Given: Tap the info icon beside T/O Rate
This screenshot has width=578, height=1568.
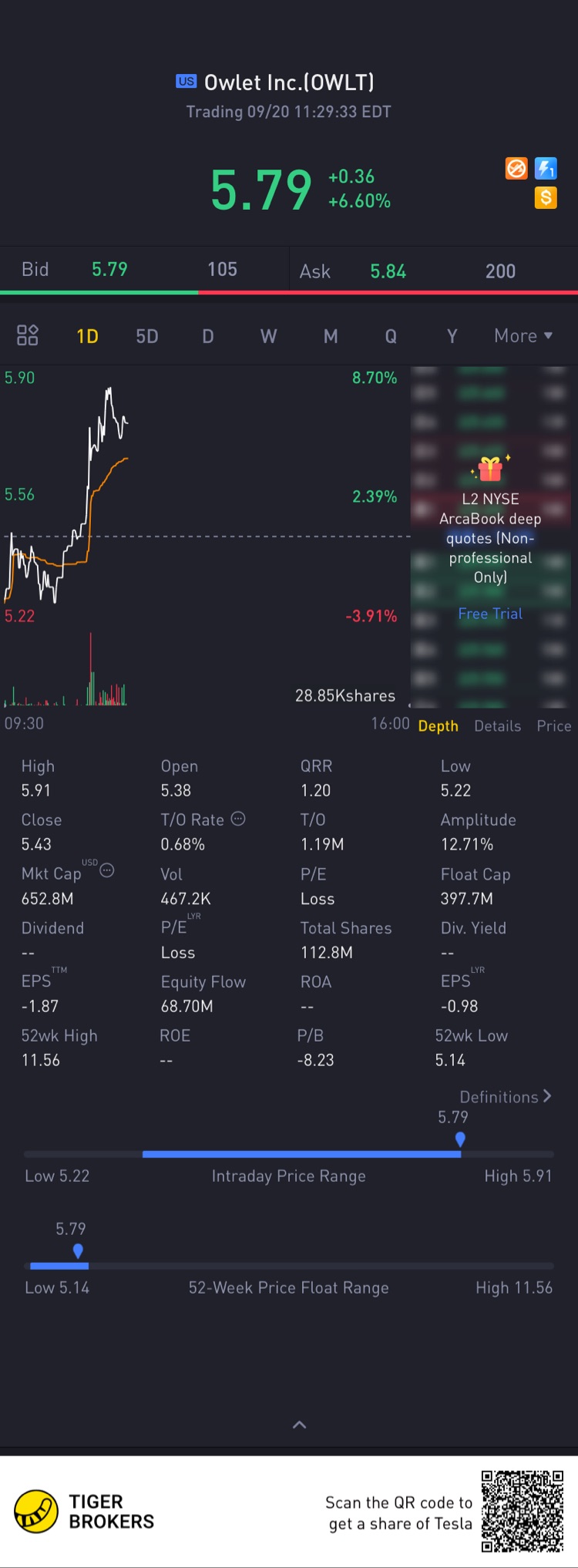Looking at the screenshot, I should [238, 819].
